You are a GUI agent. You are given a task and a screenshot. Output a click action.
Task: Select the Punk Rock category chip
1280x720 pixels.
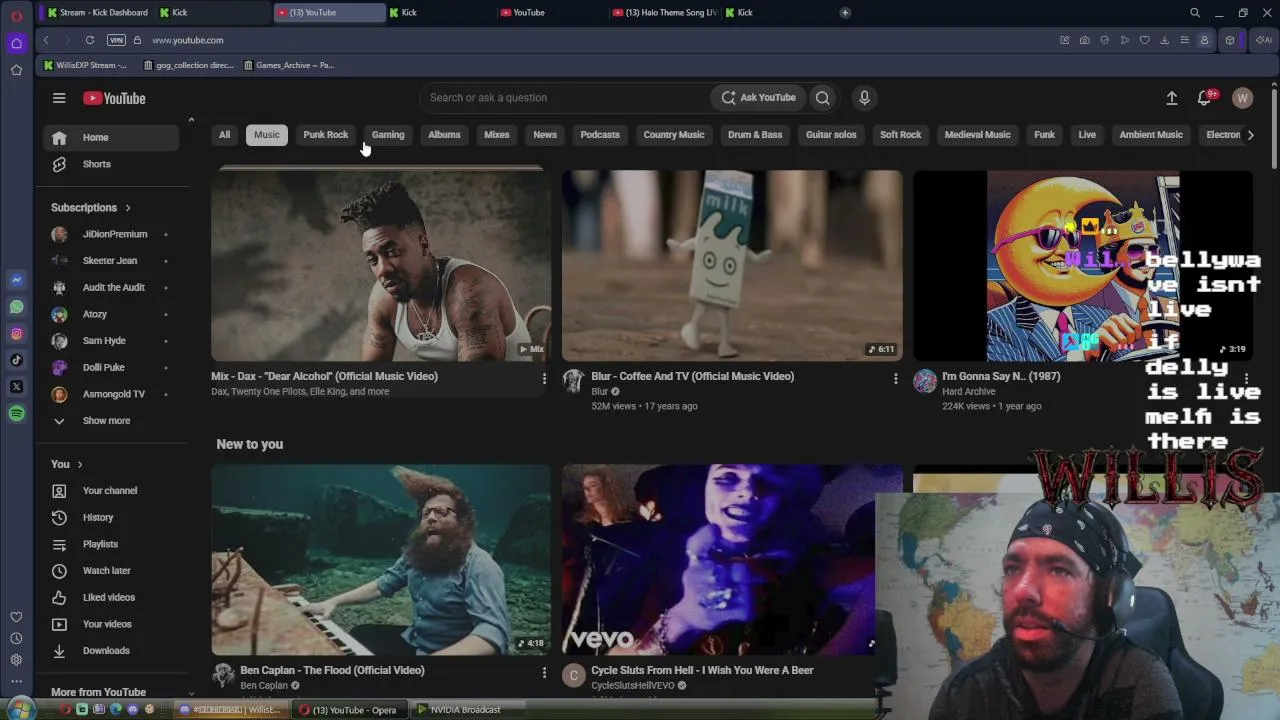[326, 135]
